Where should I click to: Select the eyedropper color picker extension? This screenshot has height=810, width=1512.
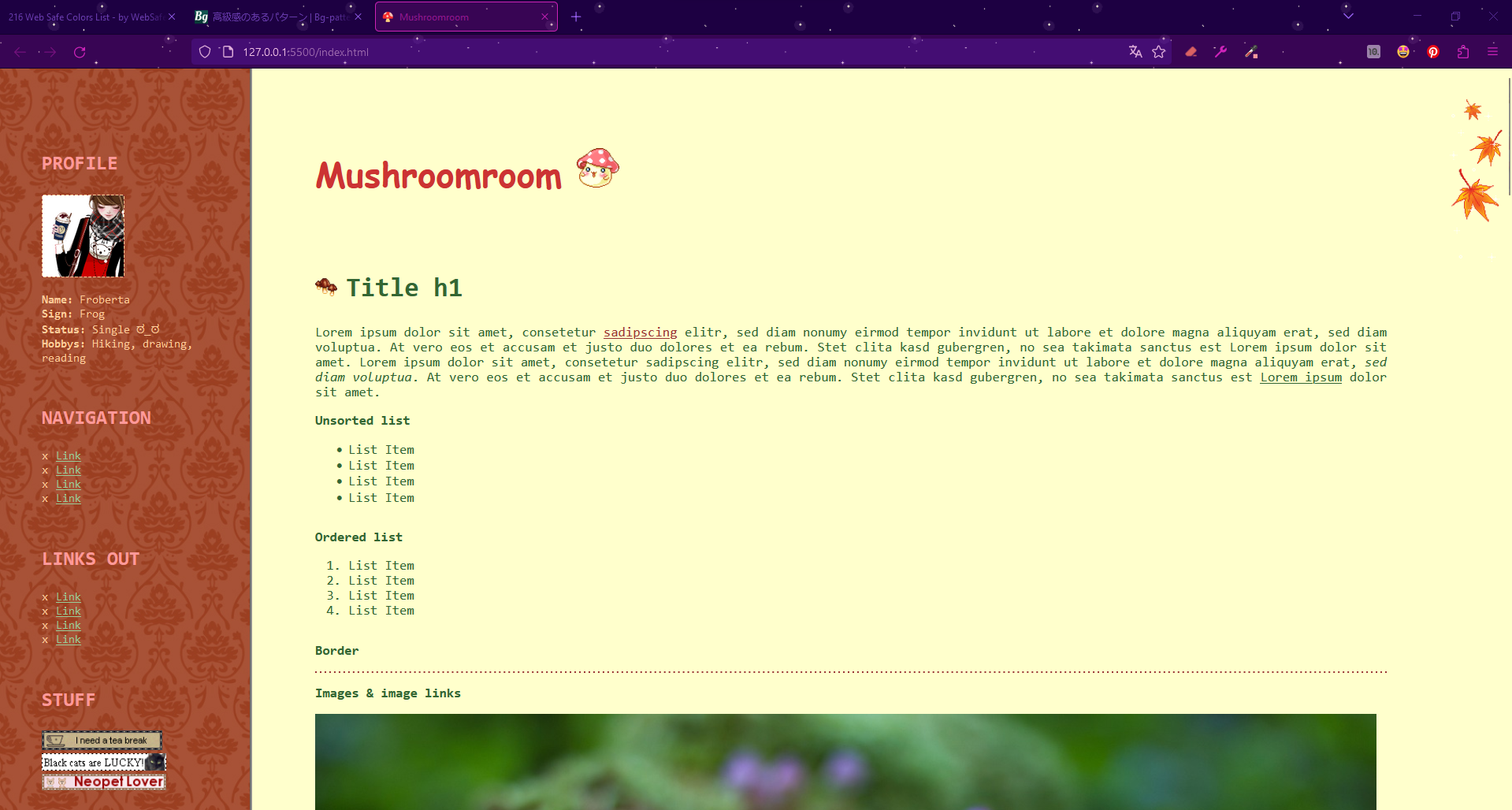click(x=1251, y=51)
